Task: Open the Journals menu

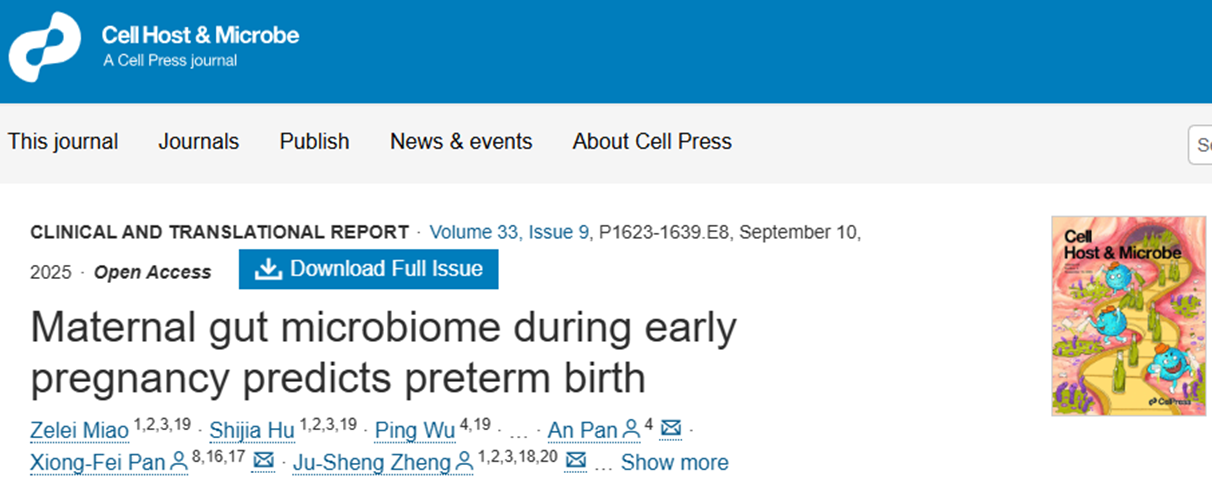Action: tap(198, 142)
